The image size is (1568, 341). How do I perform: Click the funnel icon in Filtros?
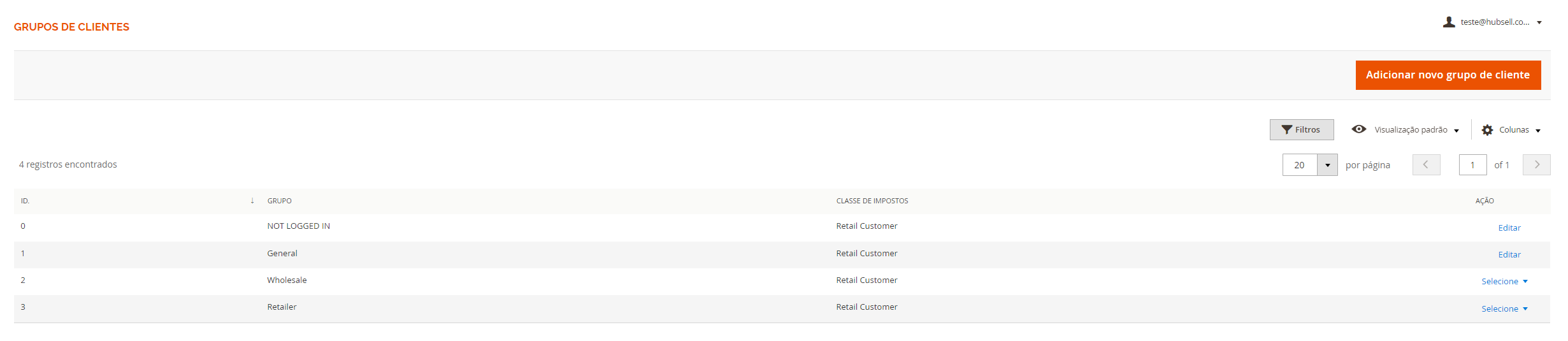point(1286,130)
